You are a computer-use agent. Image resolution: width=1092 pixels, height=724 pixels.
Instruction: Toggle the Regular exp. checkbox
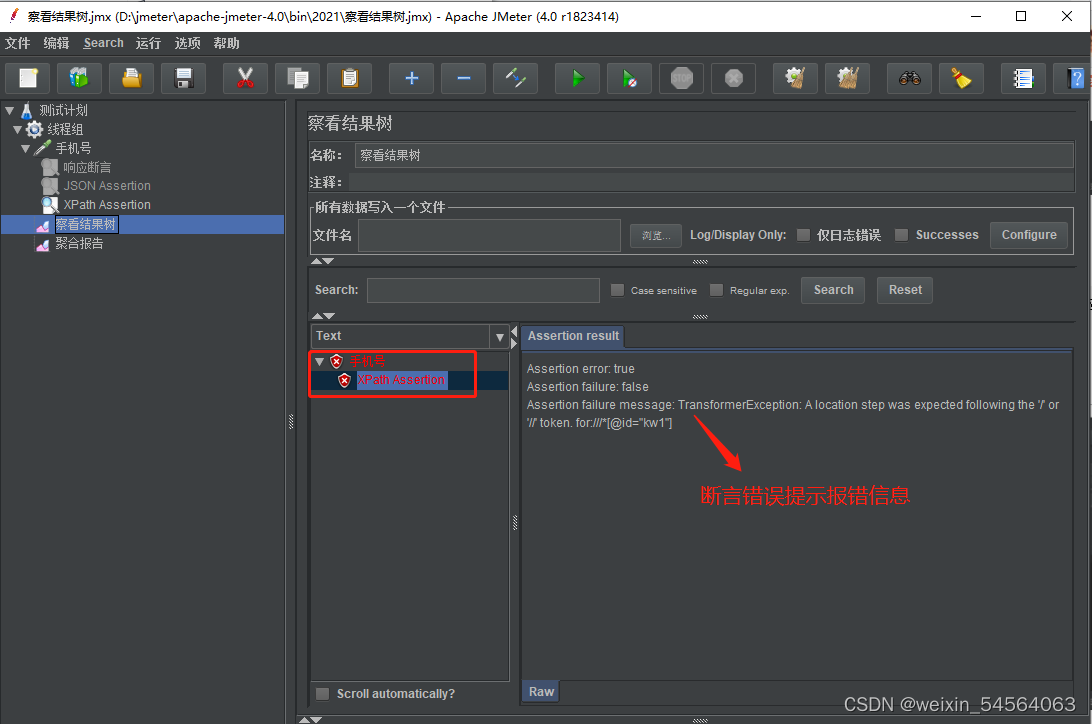(716, 290)
